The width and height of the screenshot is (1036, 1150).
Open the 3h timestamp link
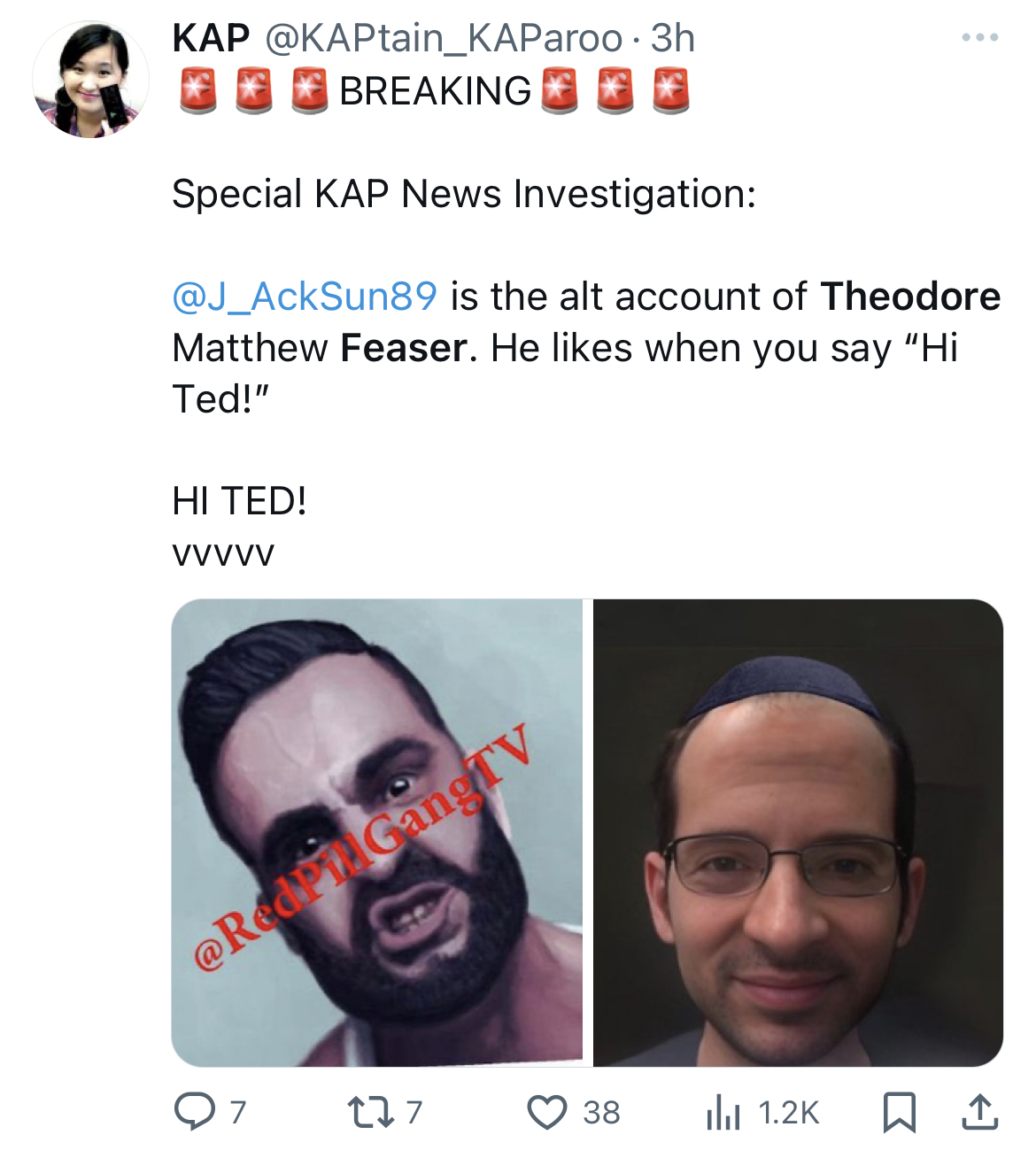673,38
